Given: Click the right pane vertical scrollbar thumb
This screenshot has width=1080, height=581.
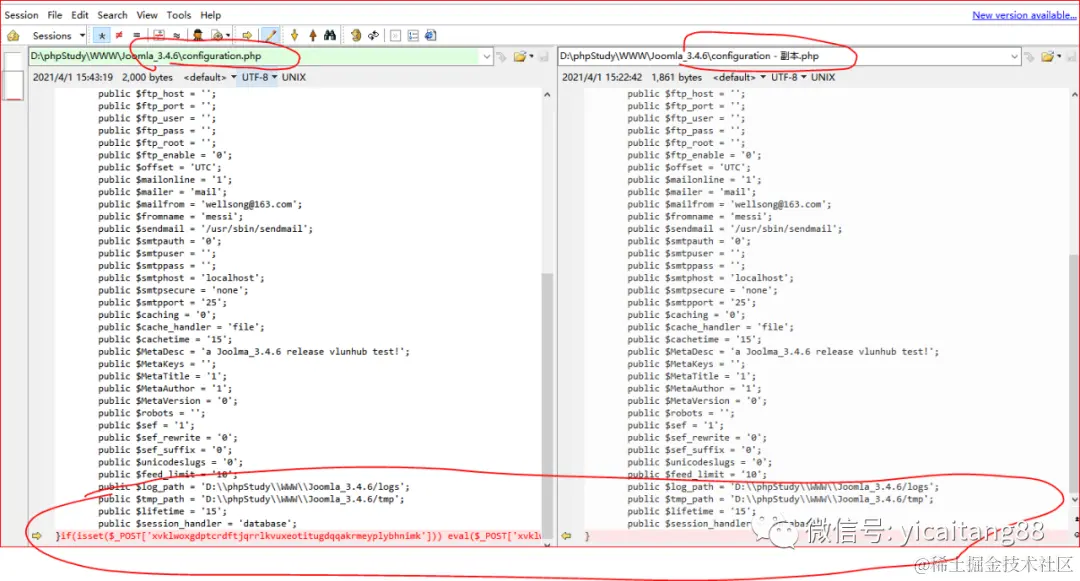Looking at the screenshot, I should [1074, 372].
